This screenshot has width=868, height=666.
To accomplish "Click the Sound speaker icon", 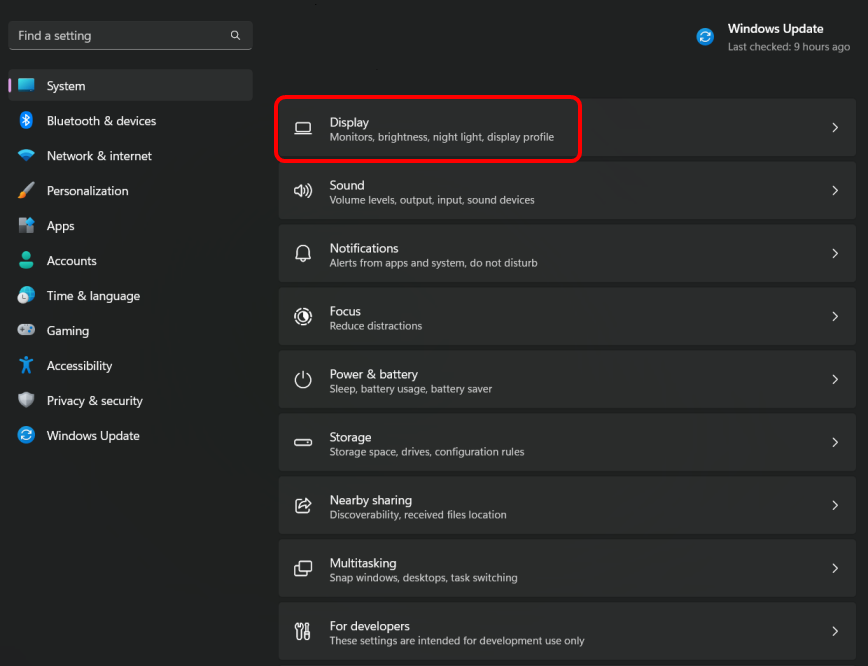I will 303,191.
